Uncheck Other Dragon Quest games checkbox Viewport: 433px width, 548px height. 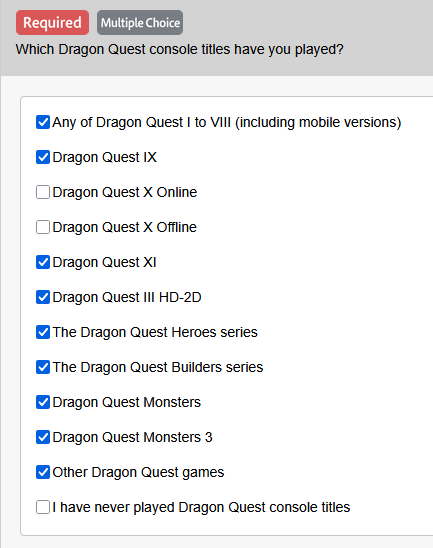[x=43, y=472]
